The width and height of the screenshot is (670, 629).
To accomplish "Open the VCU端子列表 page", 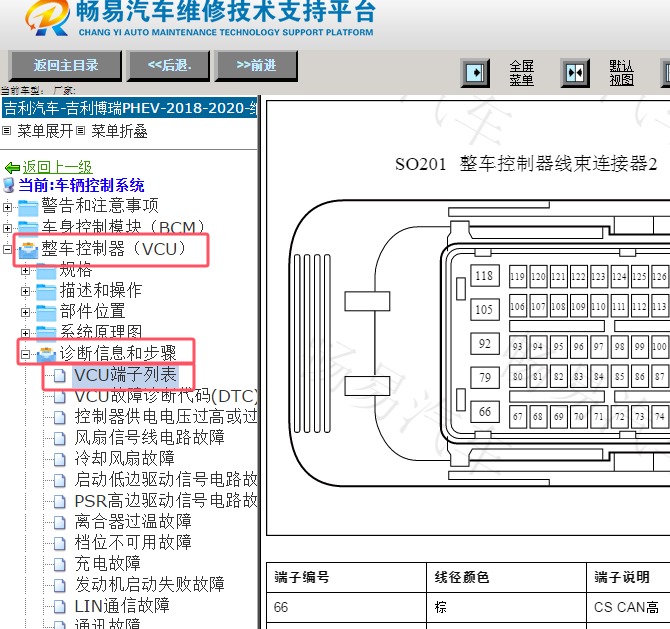I will pyautogui.click(x=125, y=375).
